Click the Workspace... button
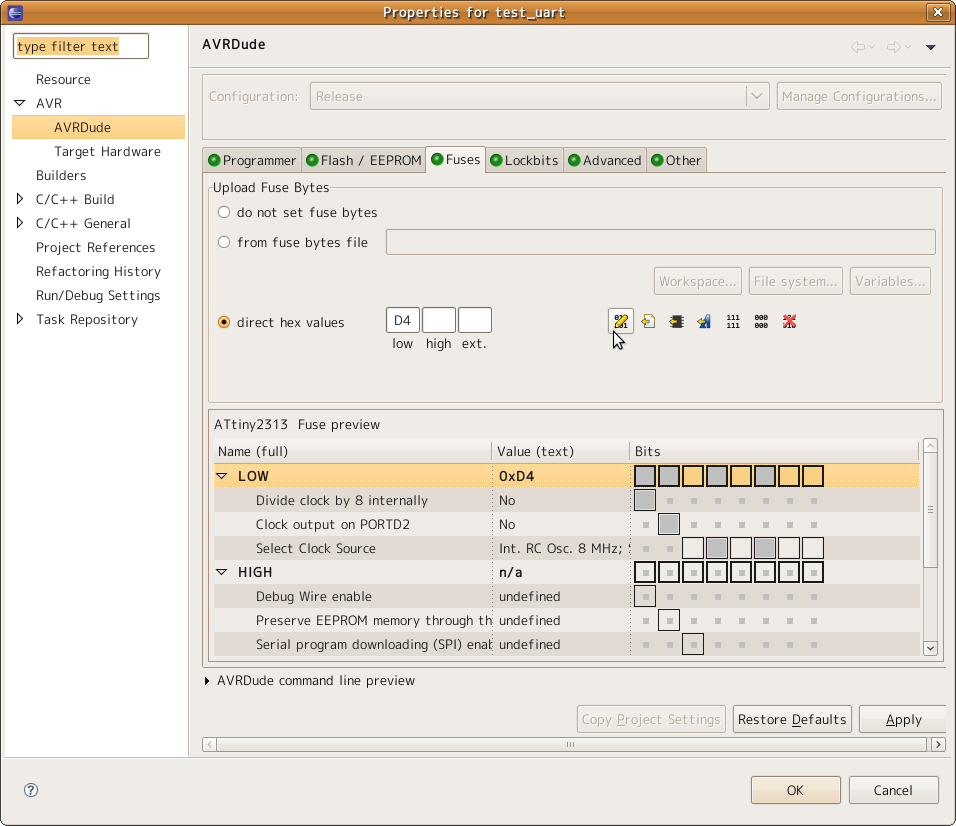Image resolution: width=956 pixels, height=826 pixels. [x=697, y=281]
